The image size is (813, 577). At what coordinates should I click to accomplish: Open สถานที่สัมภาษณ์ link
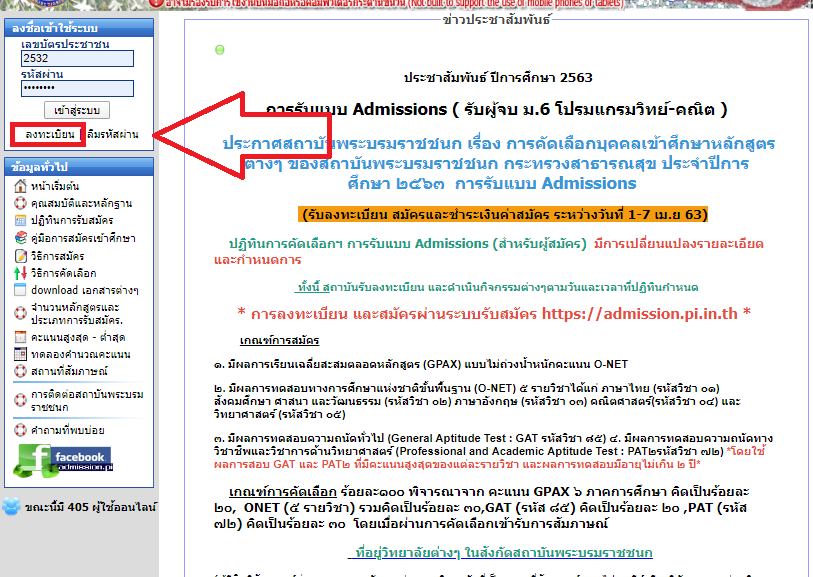(x=69, y=371)
